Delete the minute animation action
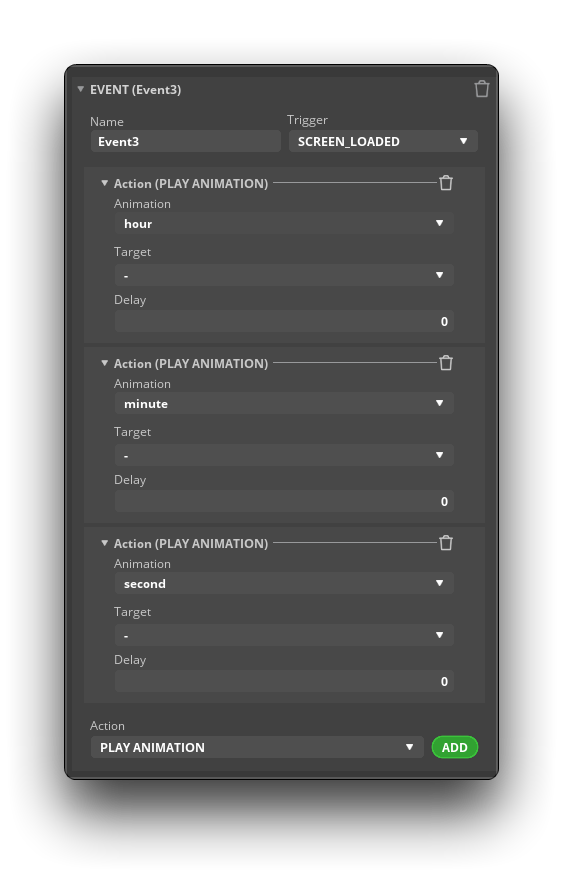563x876 pixels. click(446, 363)
